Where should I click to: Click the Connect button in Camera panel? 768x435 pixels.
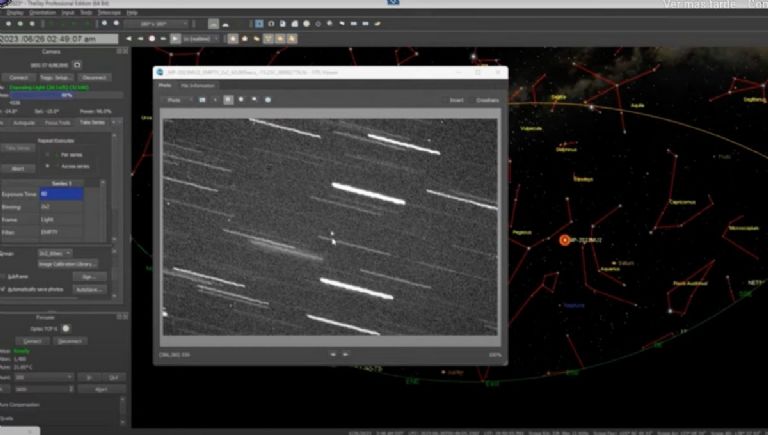[18, 76]
